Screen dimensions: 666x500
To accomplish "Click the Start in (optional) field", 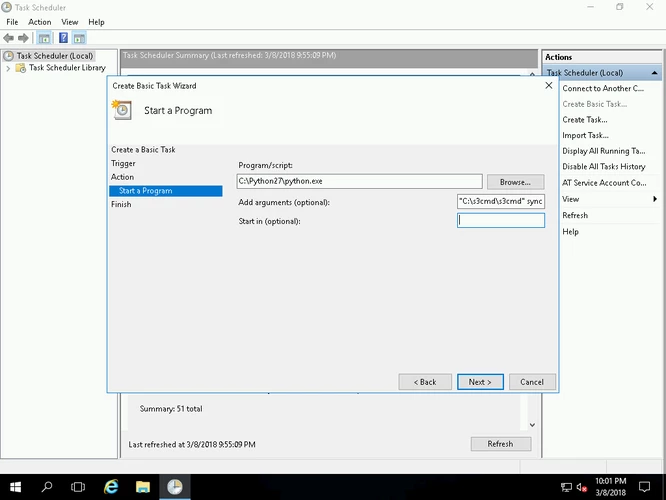I will [501, 220].
